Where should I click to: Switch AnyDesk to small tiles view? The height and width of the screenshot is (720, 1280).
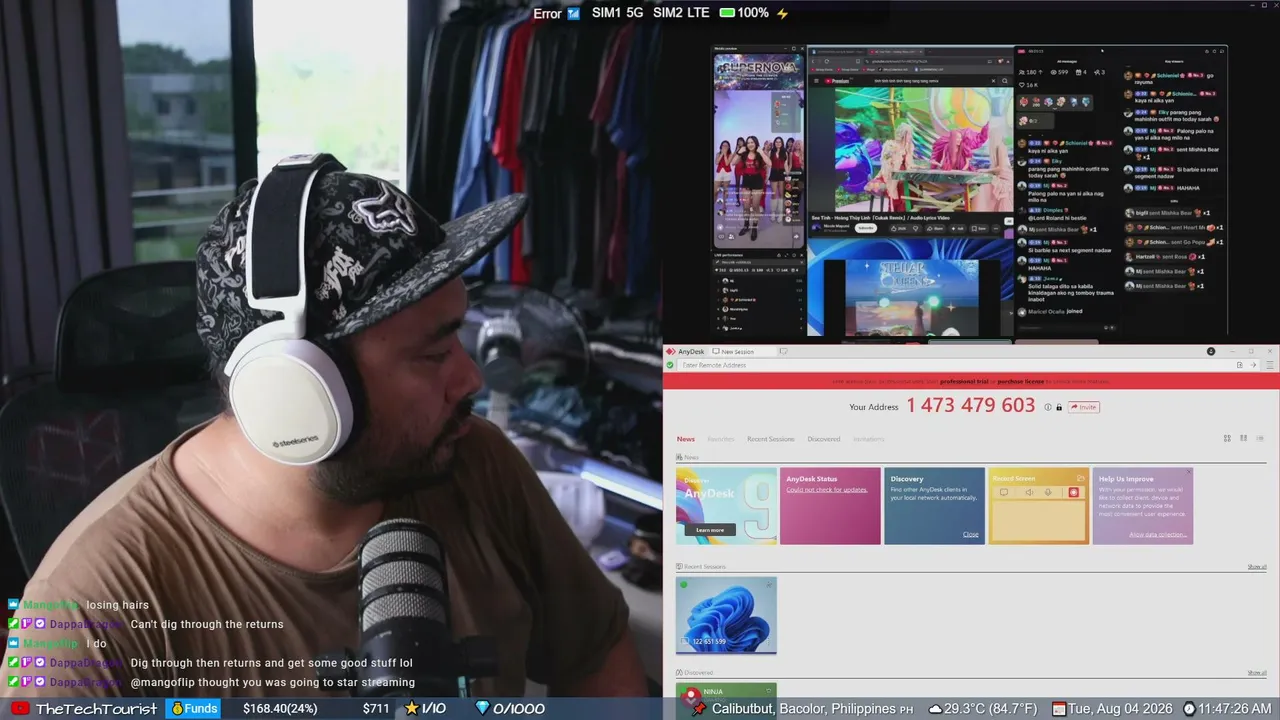click(1244, 438)
